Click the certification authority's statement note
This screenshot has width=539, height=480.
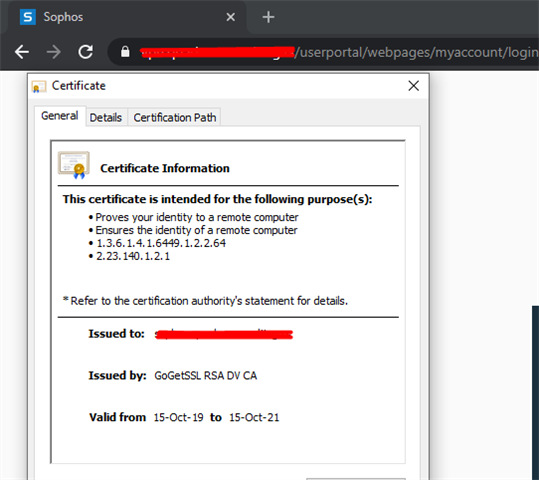pyautogui.click(x=205, y=301)
